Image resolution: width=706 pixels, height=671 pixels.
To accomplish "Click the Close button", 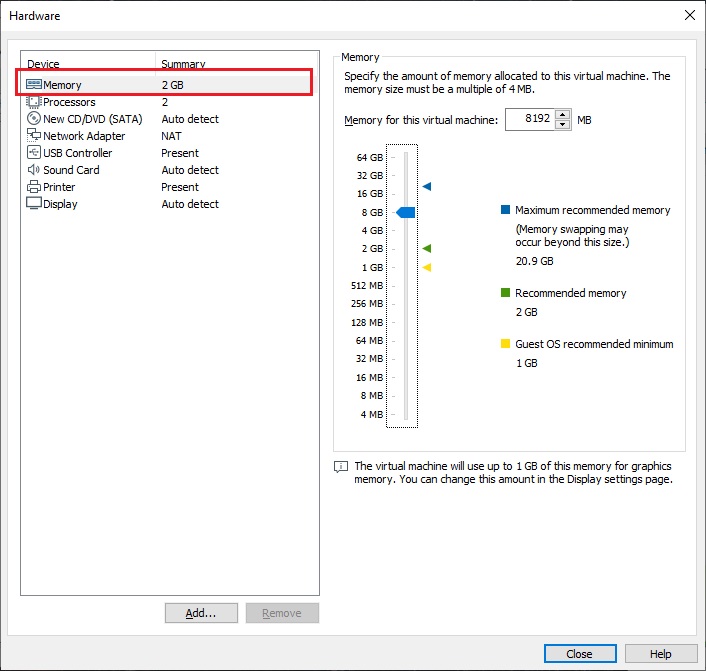I will (x=580, y=653).
